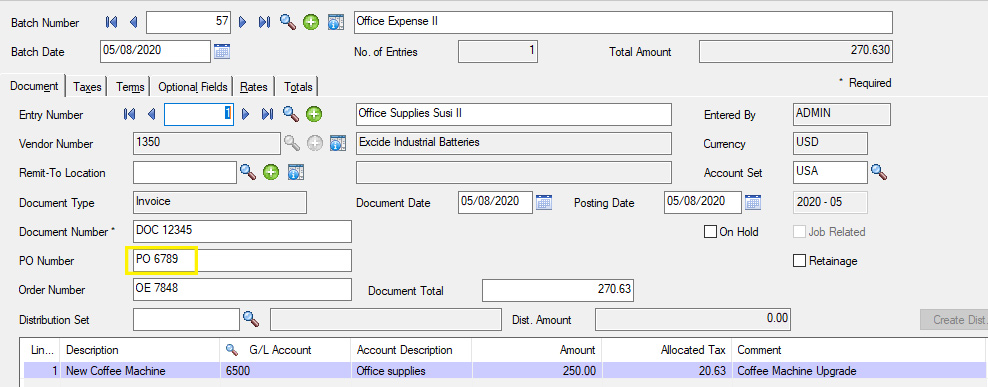Go to previous entry number
Viewport: 988px width, 387px height.
point(151,114)
